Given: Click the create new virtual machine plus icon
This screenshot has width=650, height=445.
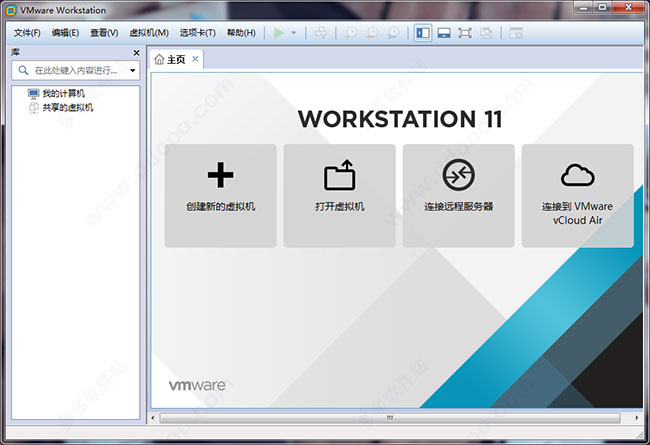Looking at the screenshot, I should pos(220,176).
